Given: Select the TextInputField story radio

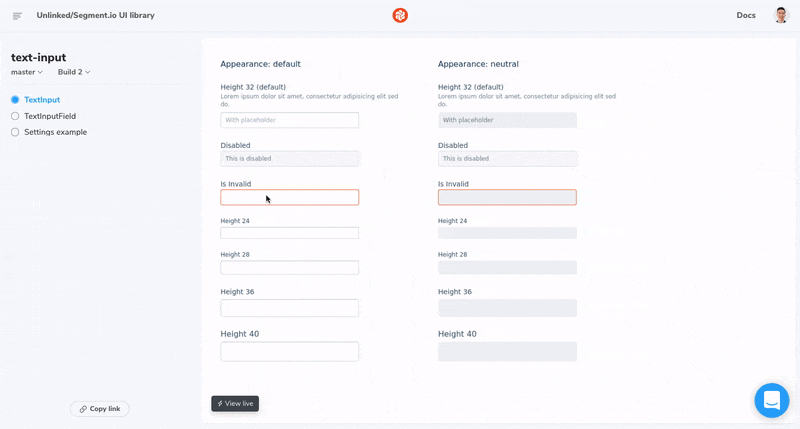Looking at the screenshot, I should (15, 116).
